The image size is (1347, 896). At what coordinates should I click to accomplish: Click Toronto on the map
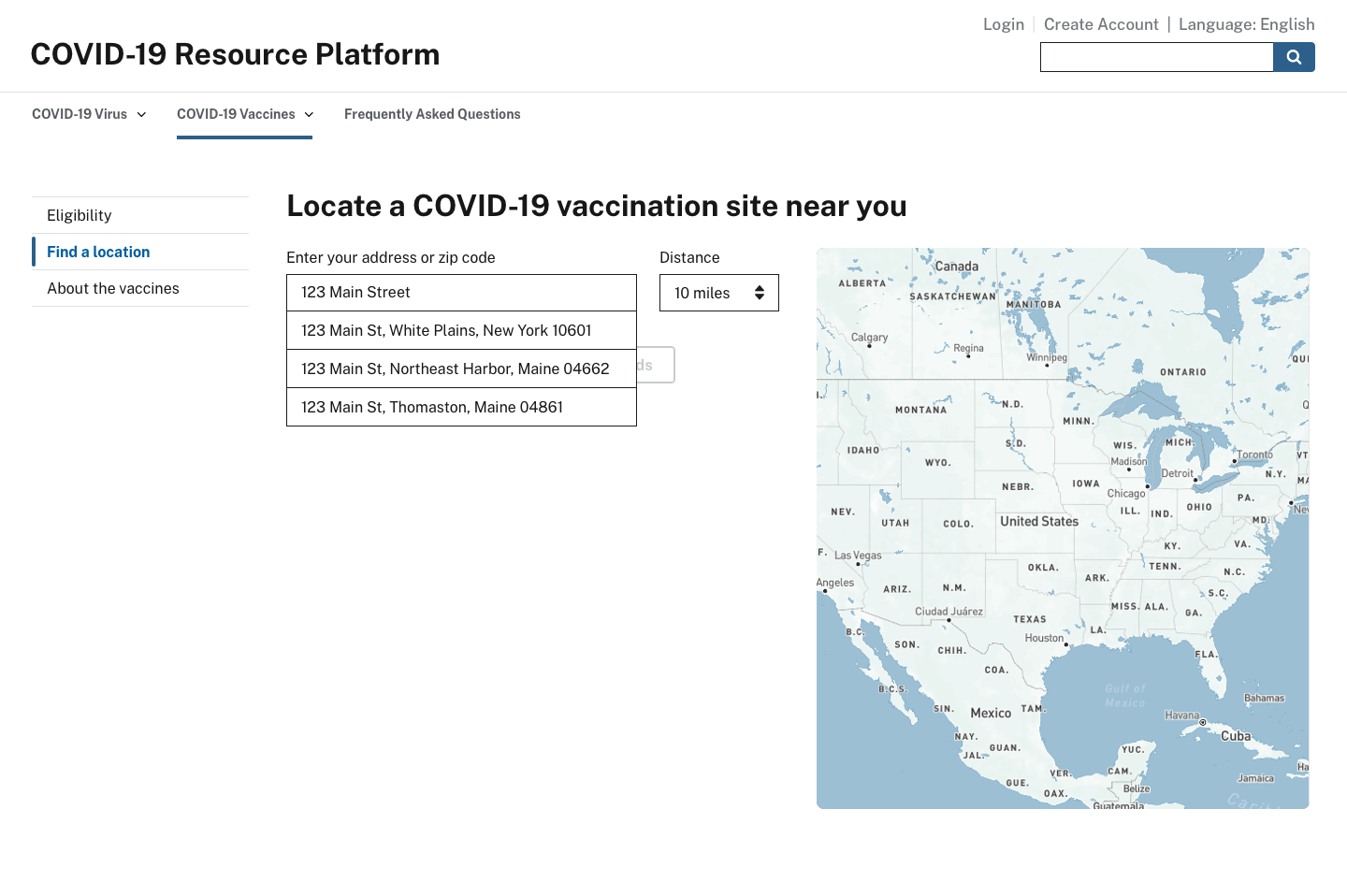point(1254,455)
